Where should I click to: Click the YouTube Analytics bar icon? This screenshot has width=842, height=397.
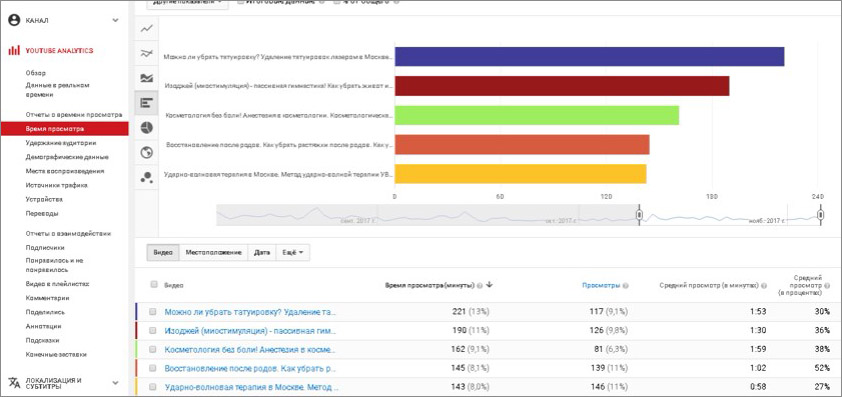tap(14, 50)
